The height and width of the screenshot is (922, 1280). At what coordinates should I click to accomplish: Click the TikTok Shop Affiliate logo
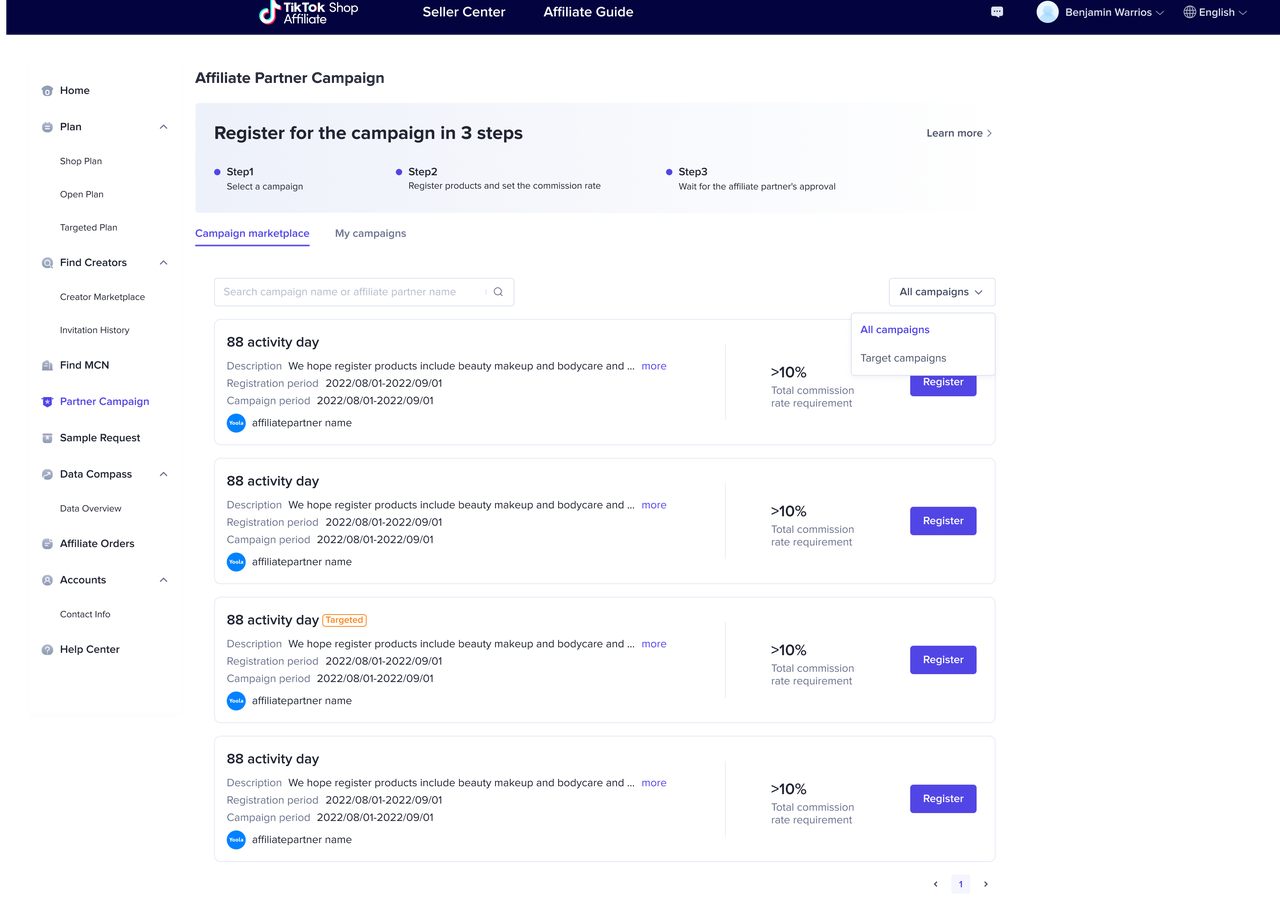pos(308,12)
